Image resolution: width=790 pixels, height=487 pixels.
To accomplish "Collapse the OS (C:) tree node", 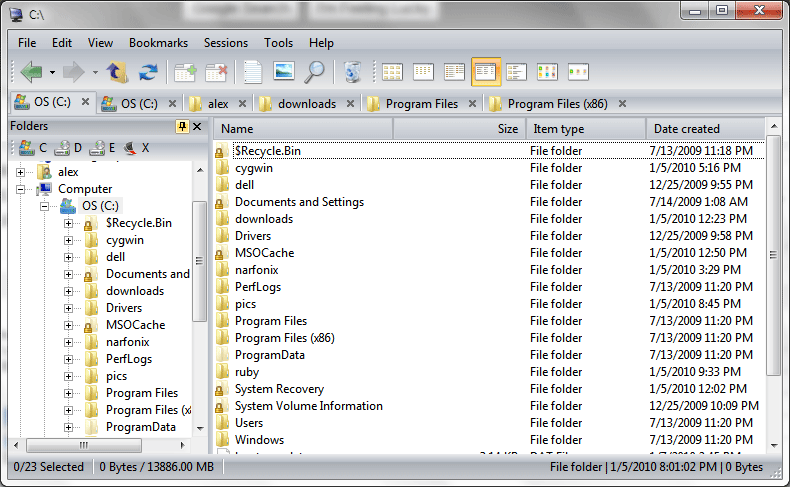I will [44, 206].
